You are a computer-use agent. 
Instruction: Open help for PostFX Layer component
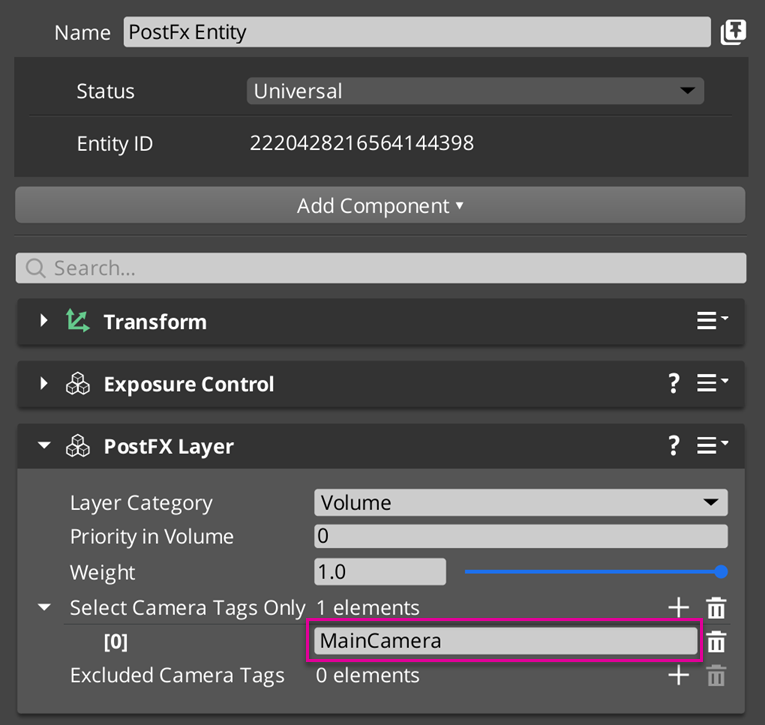tap(674, 446)
